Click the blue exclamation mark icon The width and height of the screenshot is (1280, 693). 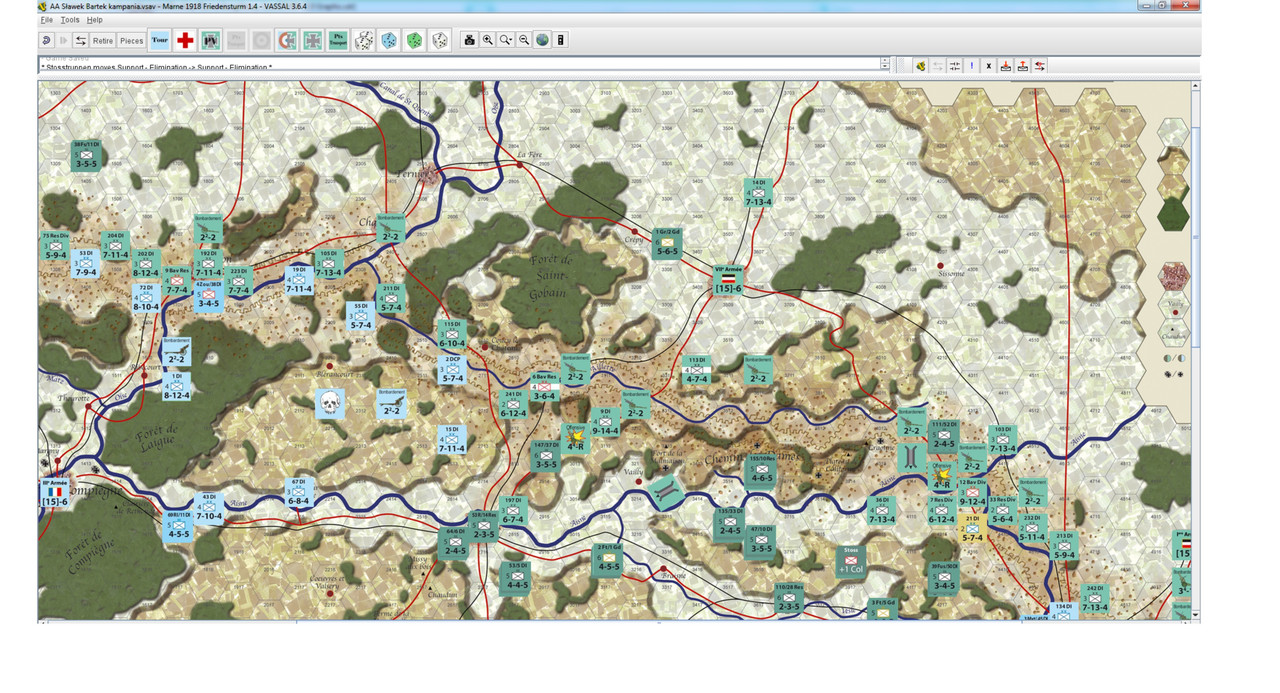(x=972, y=66)
